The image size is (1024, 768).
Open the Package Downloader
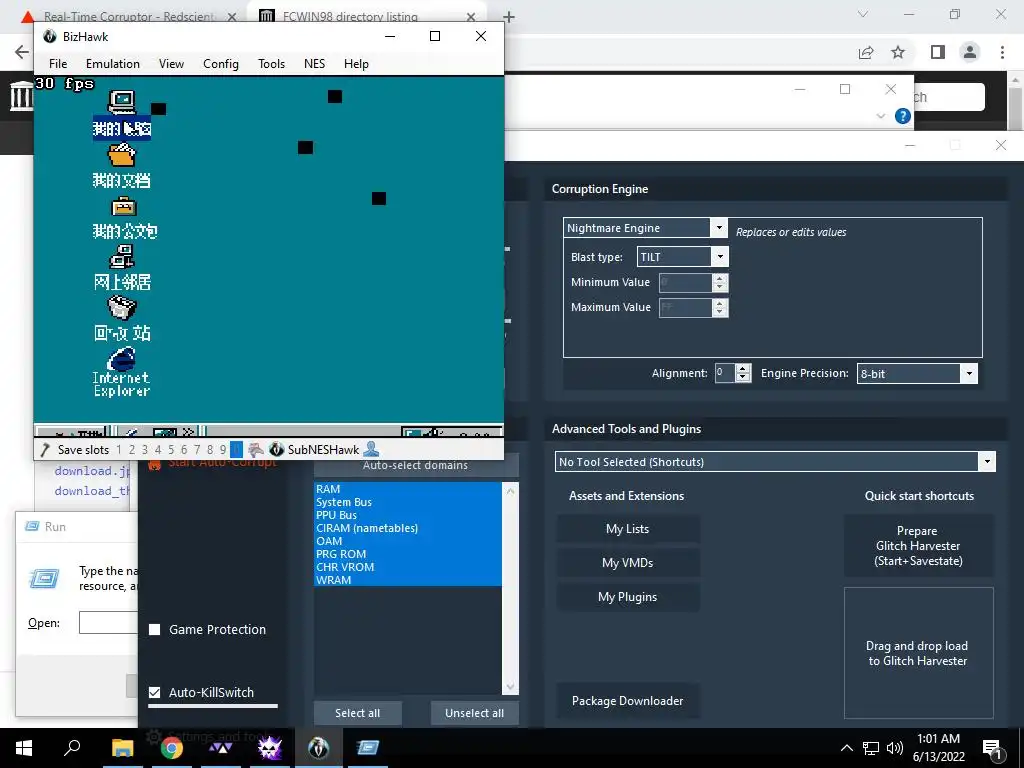[628, 701]
